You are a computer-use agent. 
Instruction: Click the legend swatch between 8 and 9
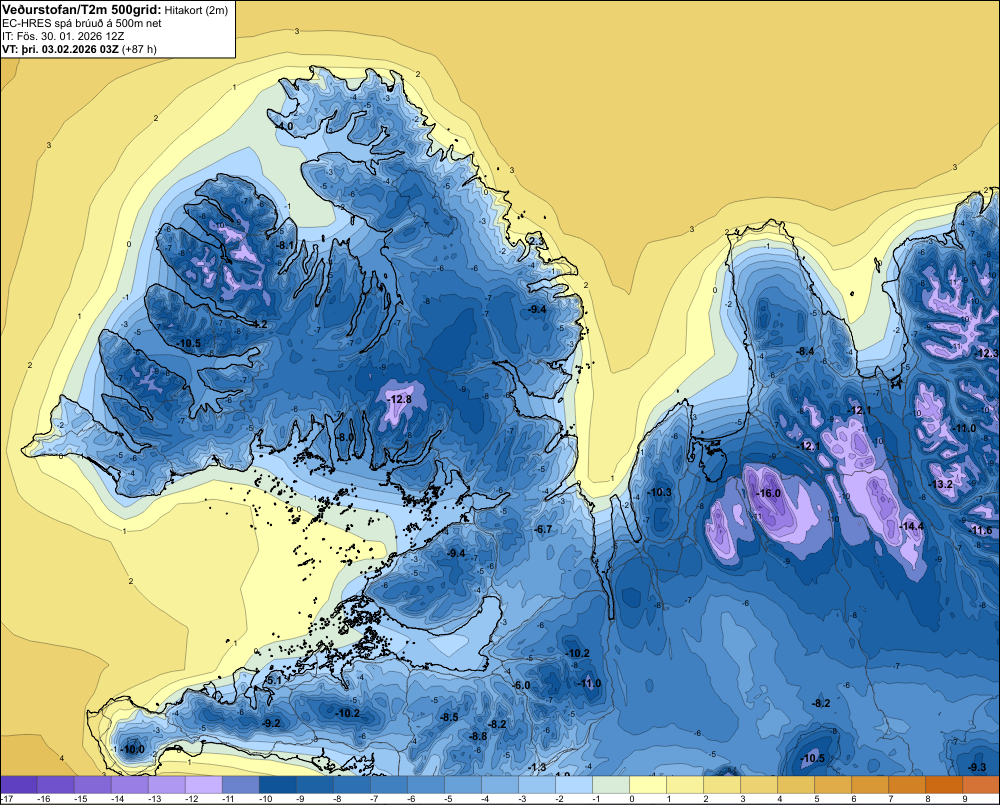click(944, 784)
